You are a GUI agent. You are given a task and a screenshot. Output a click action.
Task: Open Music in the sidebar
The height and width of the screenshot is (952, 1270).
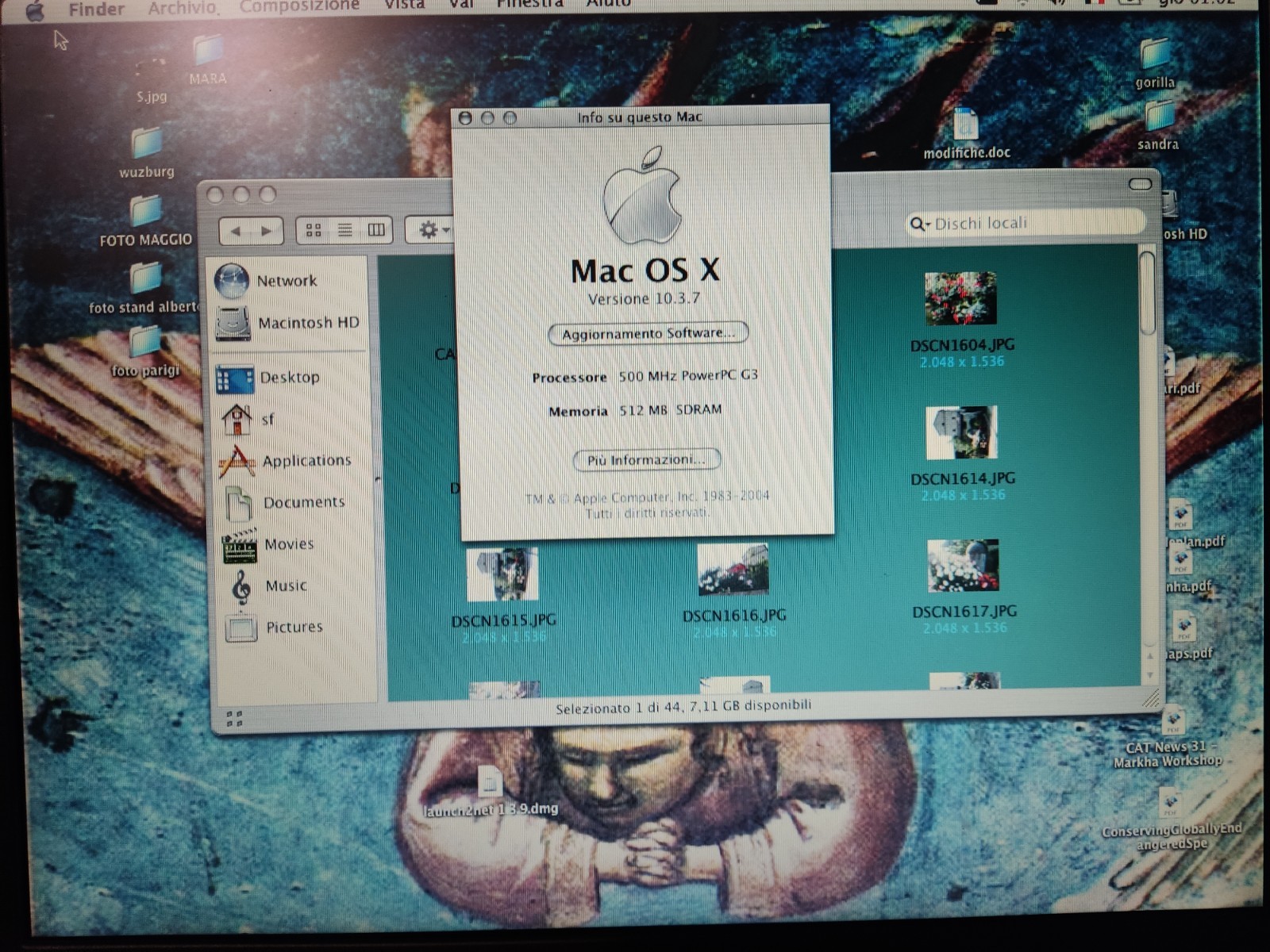pyautogui.click(x=268, y=586)
